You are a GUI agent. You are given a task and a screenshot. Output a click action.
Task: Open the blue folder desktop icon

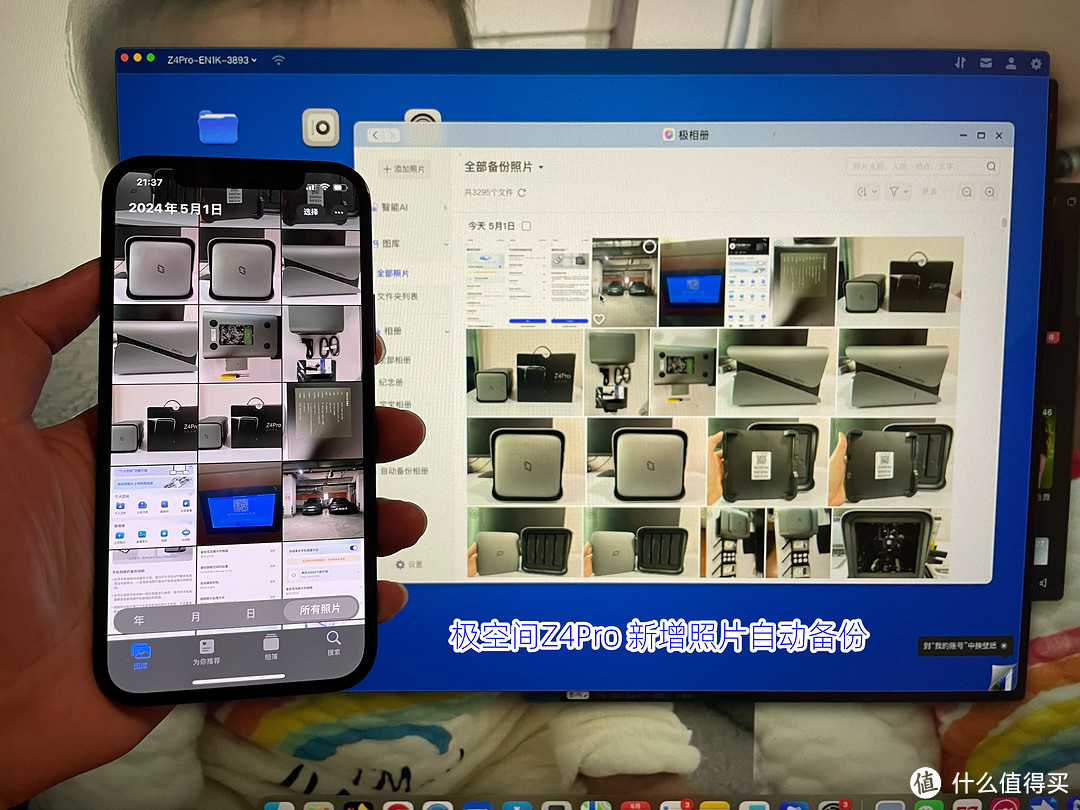(x=218, y=127)
